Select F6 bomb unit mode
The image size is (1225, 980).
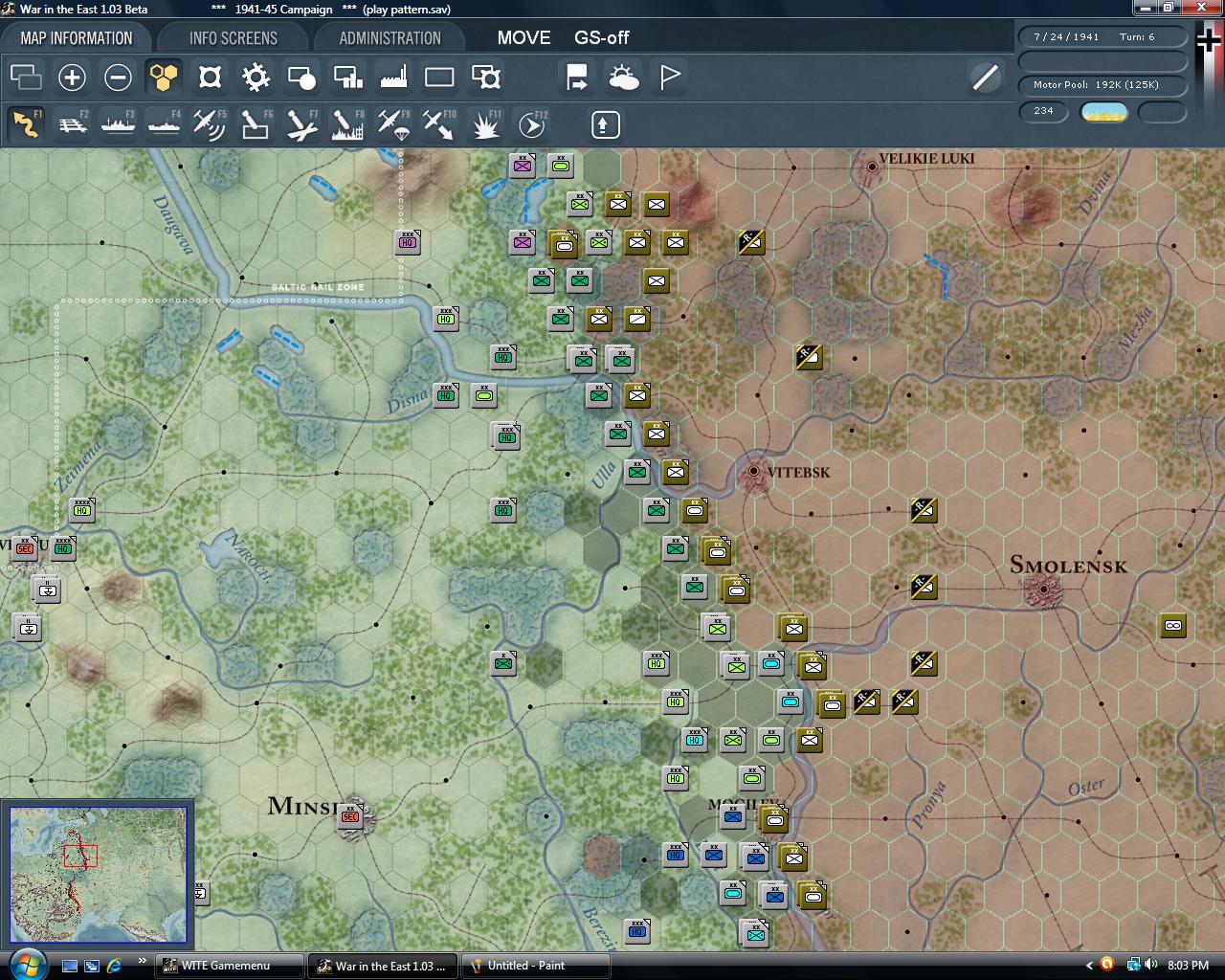pos(256,124)
